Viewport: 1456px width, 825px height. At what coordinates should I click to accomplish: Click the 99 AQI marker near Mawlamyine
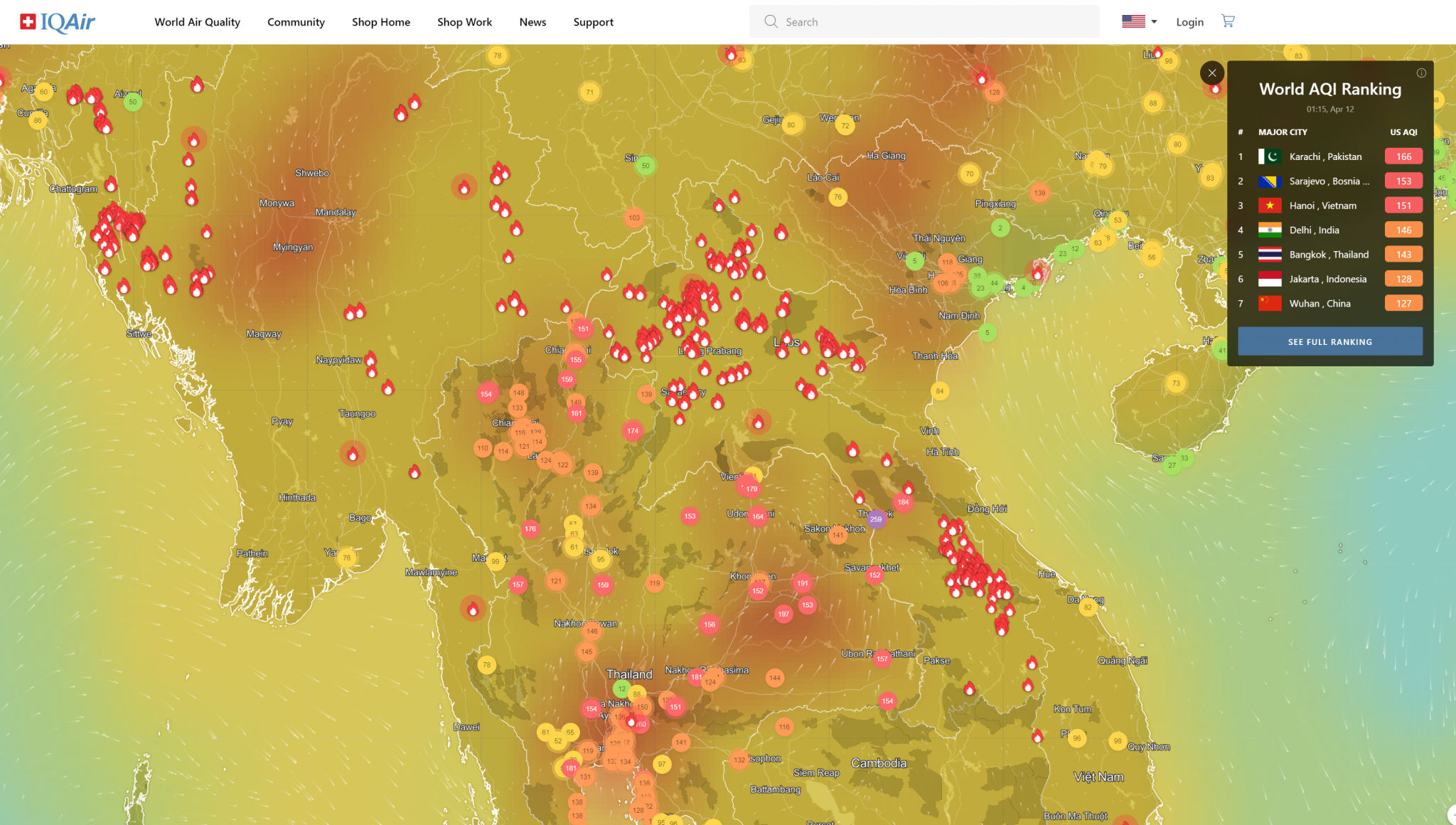[496, 561]
